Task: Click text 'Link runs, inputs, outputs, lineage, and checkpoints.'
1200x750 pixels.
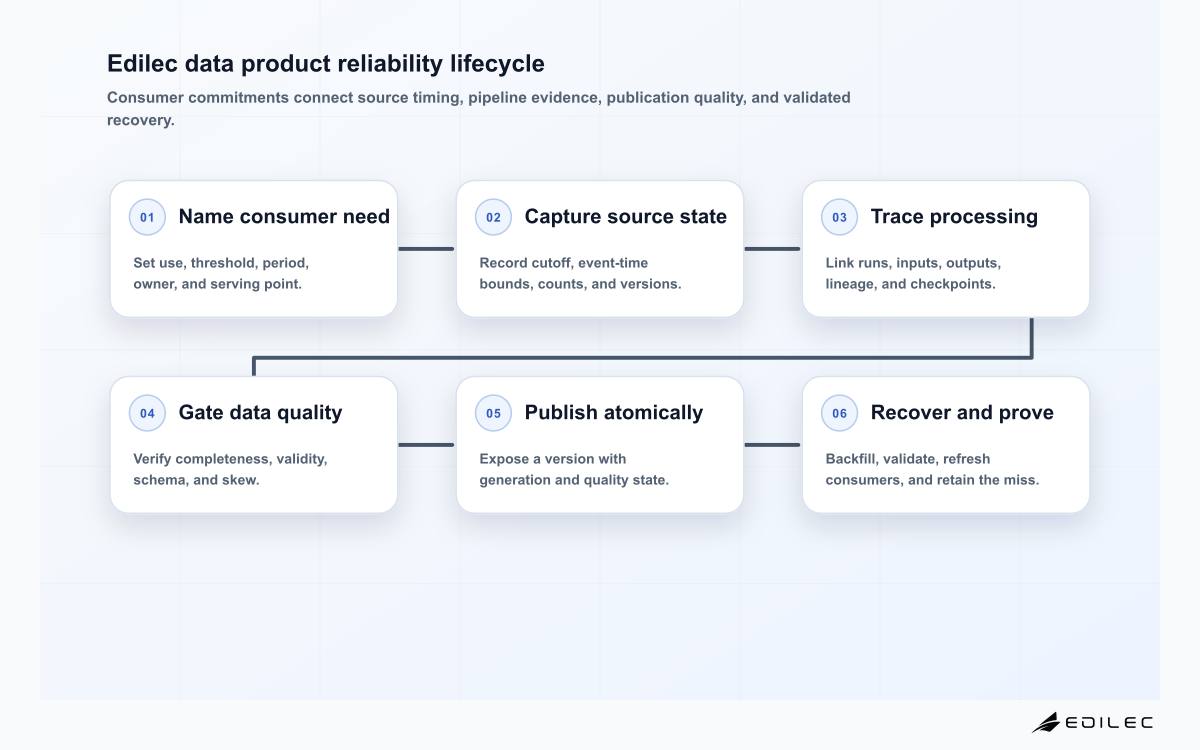Action: click(x=913, y=273)
